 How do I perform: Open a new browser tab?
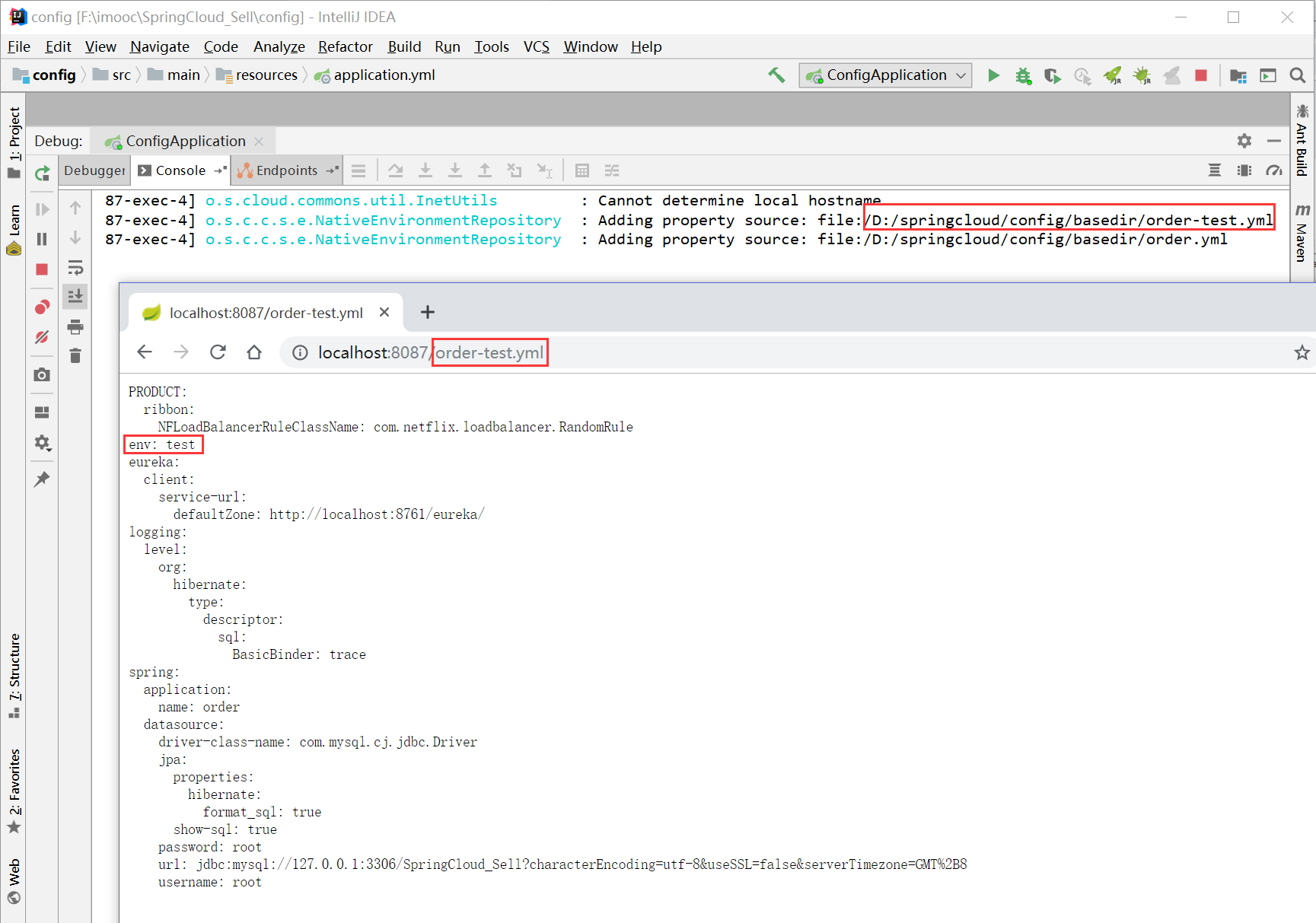pos(428,312)
